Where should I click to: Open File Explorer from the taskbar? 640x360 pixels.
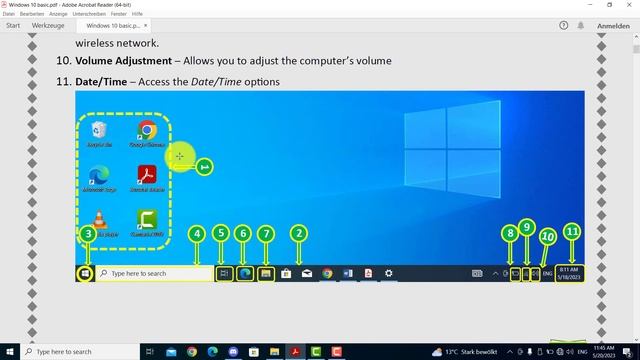coord(275,351)
